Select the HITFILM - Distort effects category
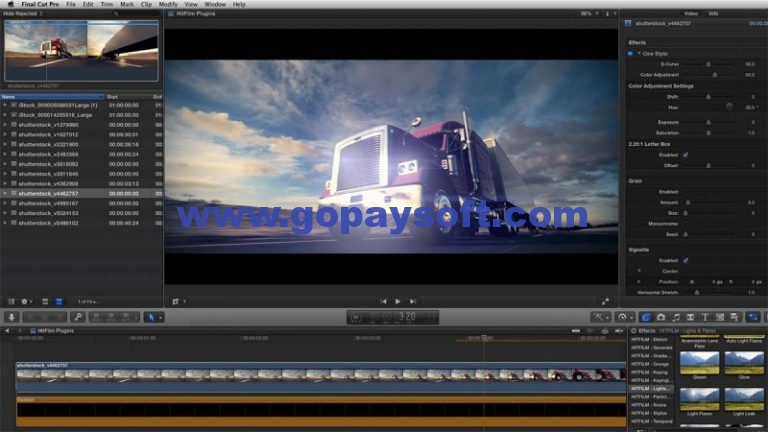 coord(649,339)
